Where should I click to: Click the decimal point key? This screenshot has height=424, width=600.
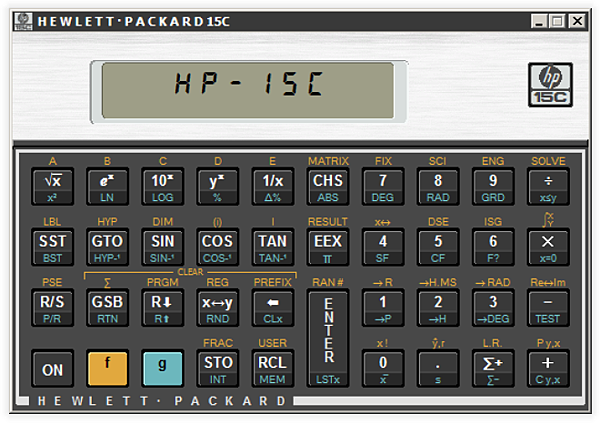[x=438, y=369]
